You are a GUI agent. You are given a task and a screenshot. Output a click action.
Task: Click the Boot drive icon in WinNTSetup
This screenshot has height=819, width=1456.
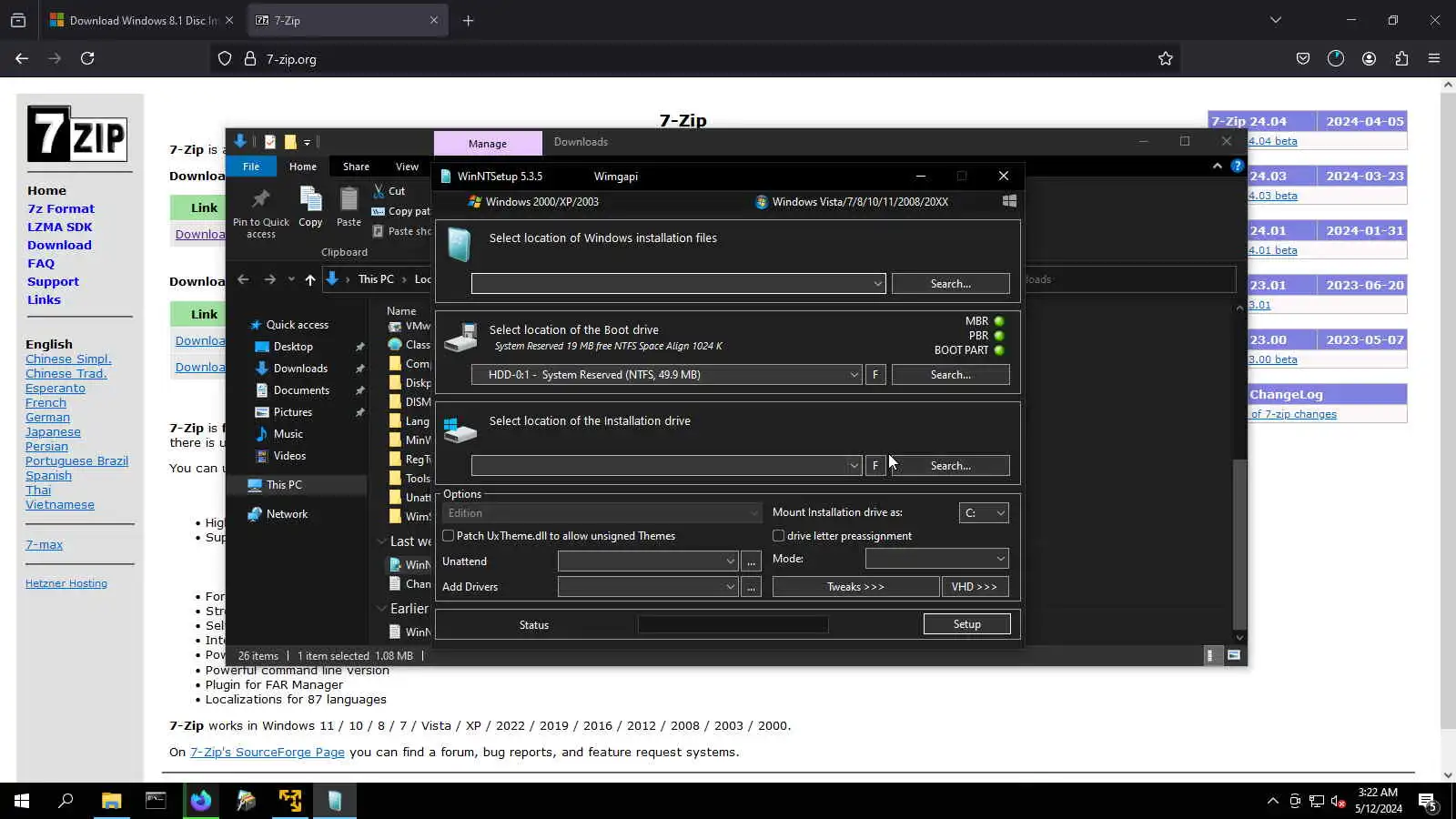460,338
